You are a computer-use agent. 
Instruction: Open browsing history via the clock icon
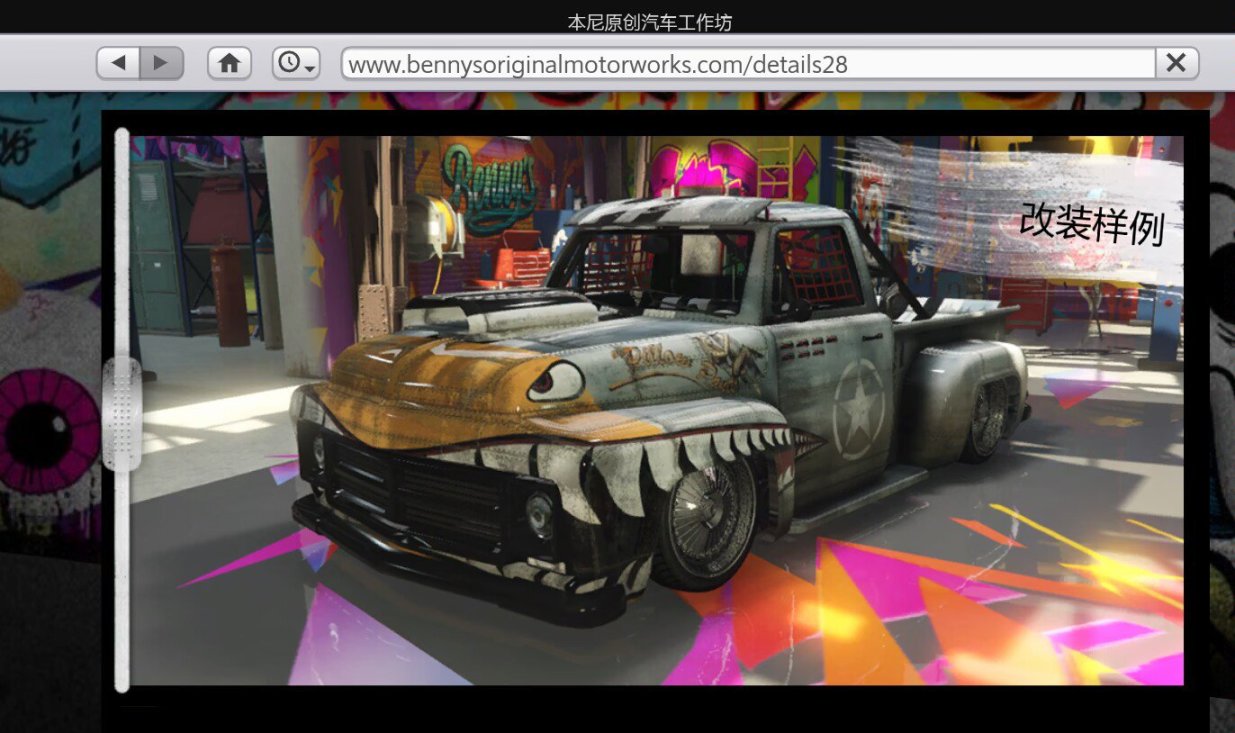coord(288,62)
